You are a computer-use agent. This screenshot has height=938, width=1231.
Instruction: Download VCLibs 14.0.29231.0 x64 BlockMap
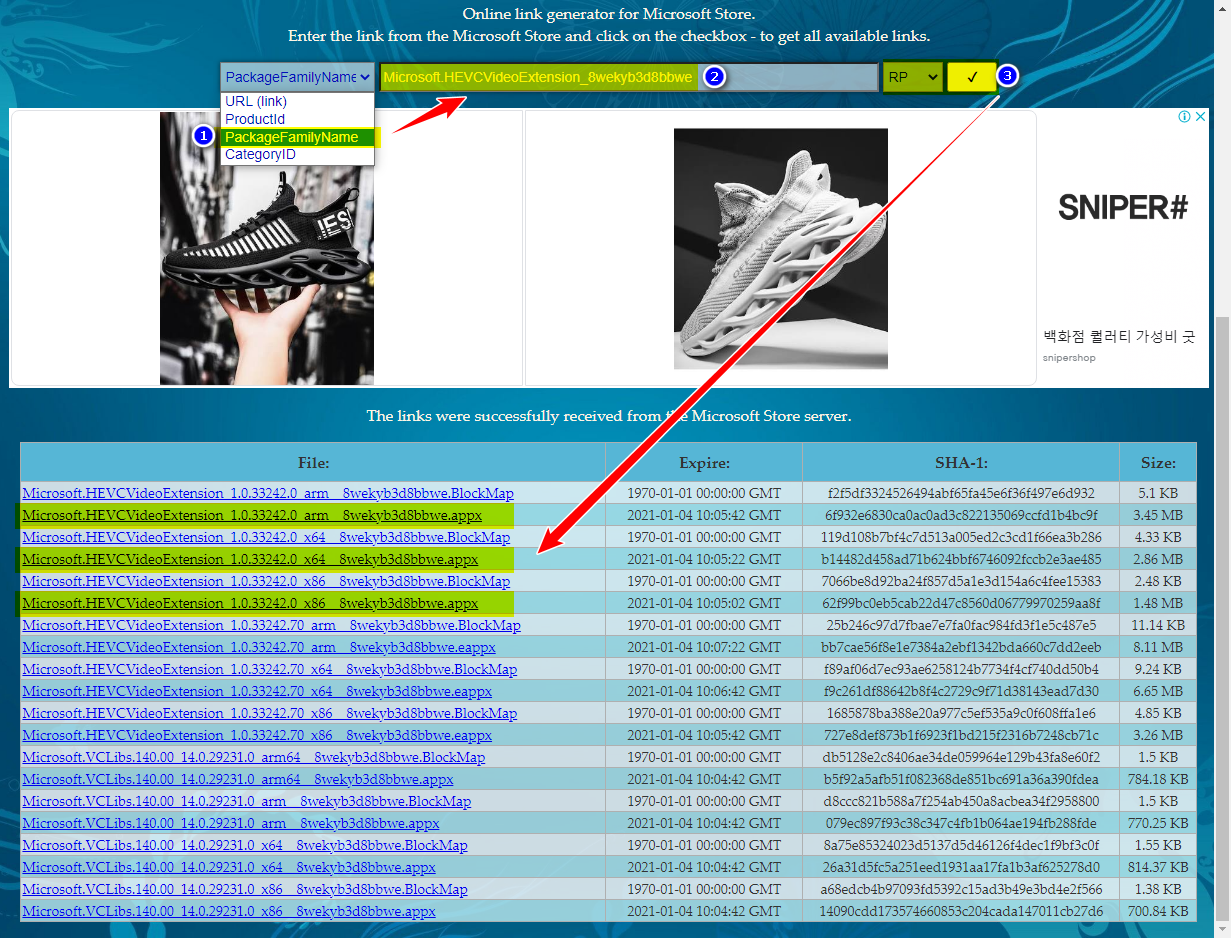point(244,845)
